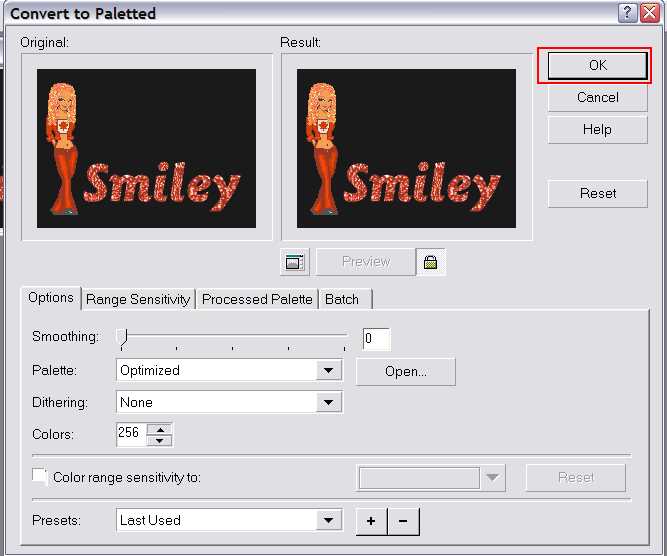Click Open button next to Palette
667x556 pixels.
[405, 372]
